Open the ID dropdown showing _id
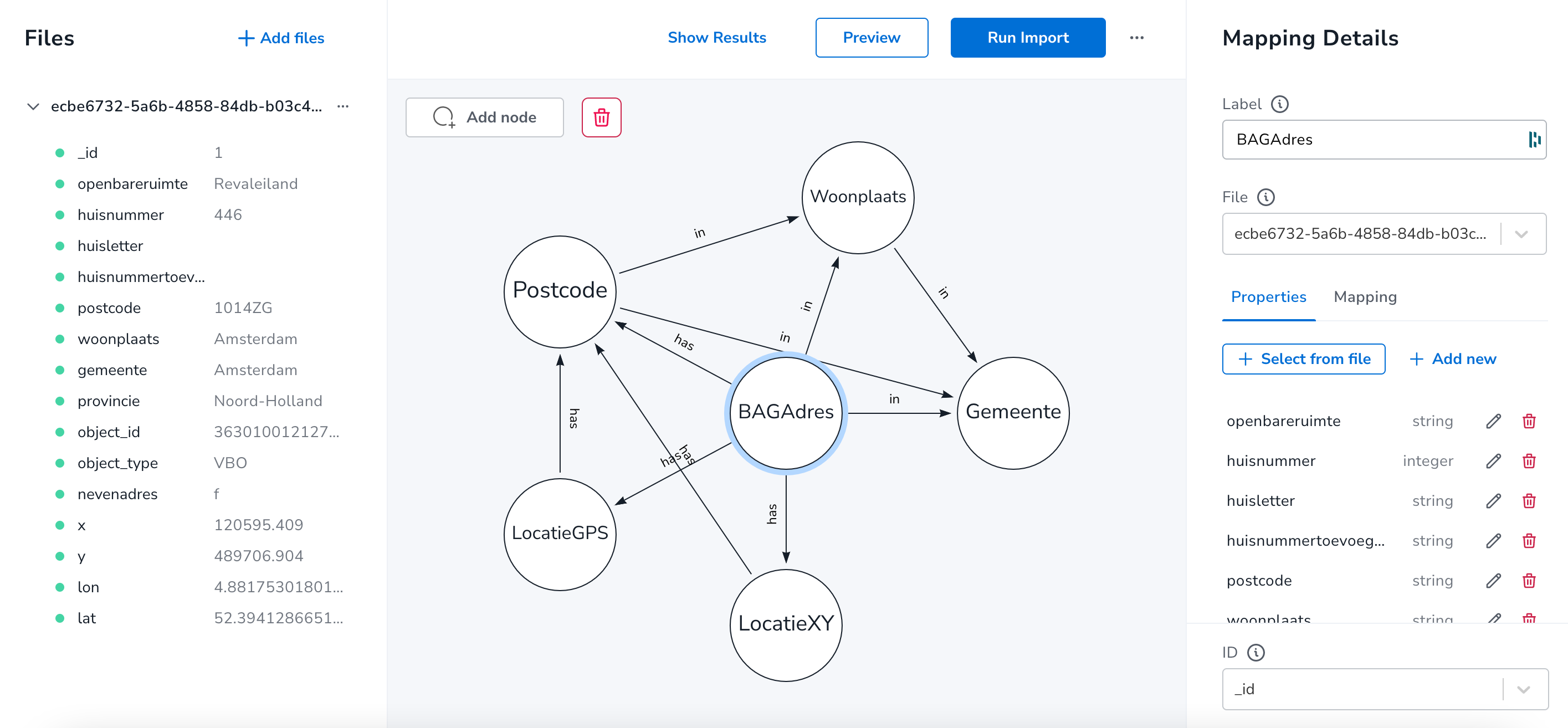1568x728 pixels. [x=1525, y=689]
